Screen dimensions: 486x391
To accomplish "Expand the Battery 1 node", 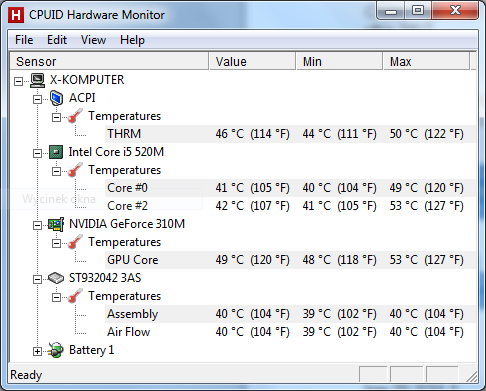I will tap(37, 351).
